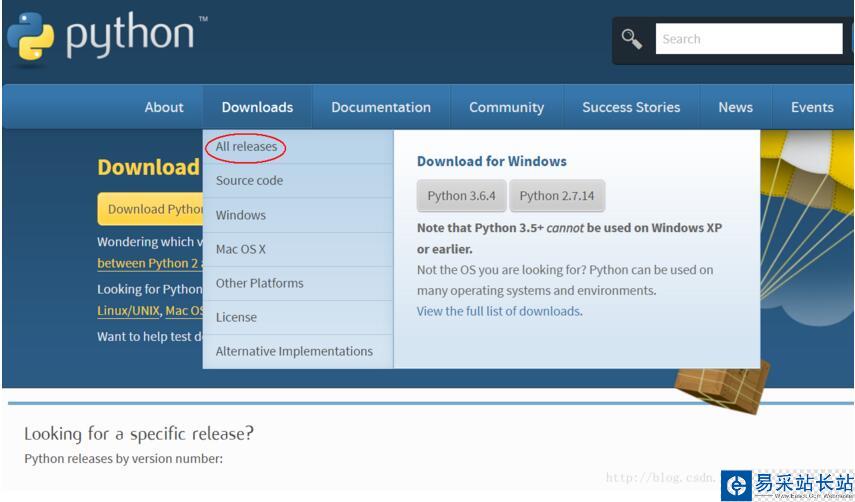Select All releases in Downloads dropdown
Viewport: 855px width, 502px height.
(x=298, y=147)
